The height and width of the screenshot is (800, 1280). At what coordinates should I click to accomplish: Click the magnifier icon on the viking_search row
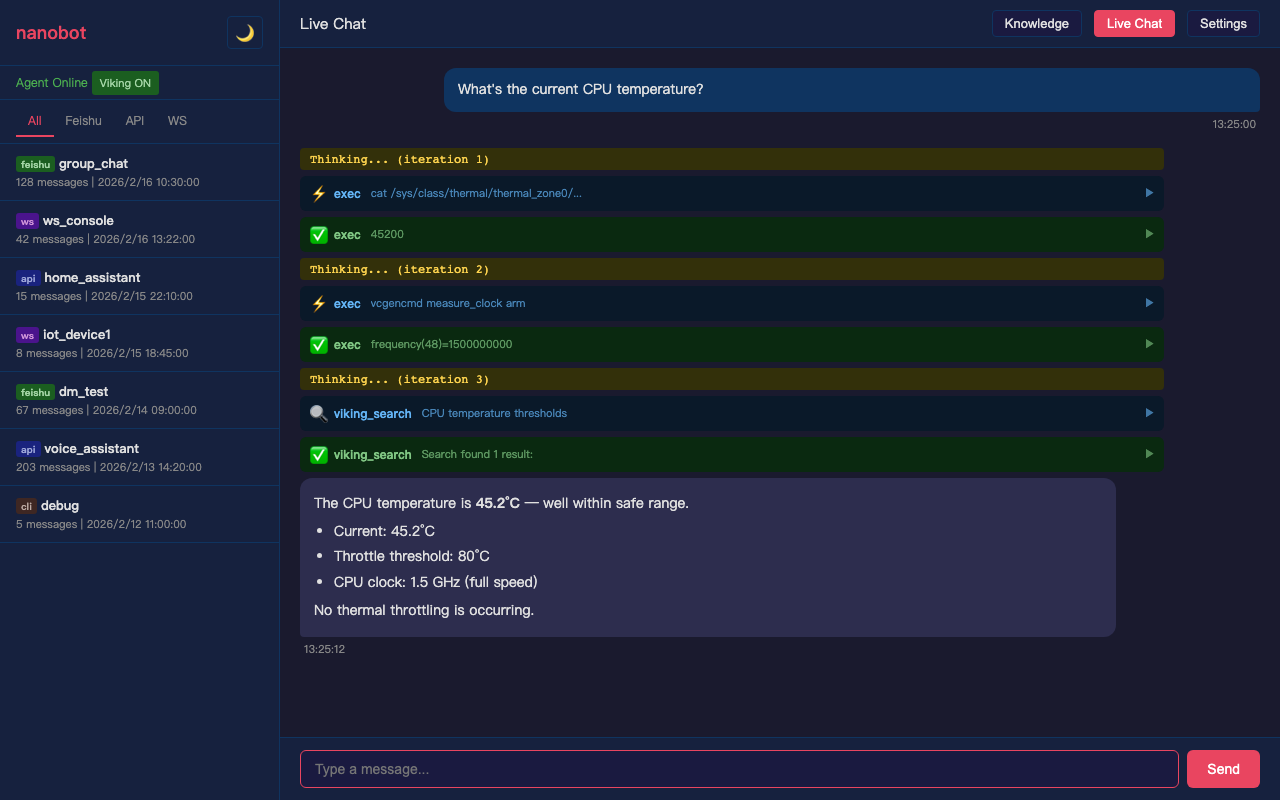point(319,413)
